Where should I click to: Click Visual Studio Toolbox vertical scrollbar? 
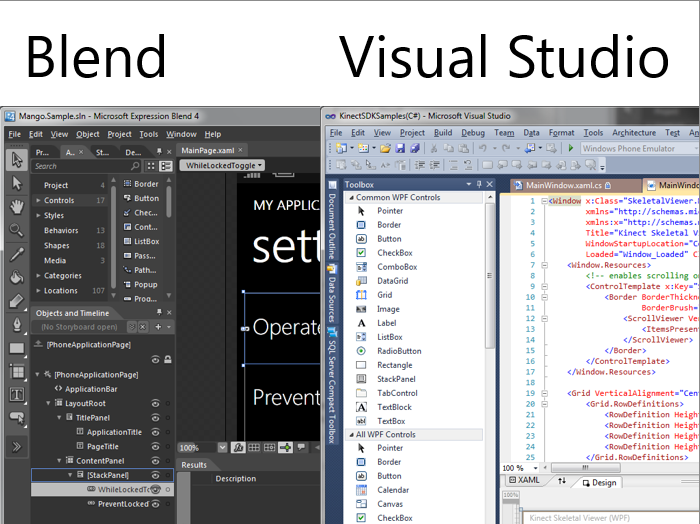490,276
